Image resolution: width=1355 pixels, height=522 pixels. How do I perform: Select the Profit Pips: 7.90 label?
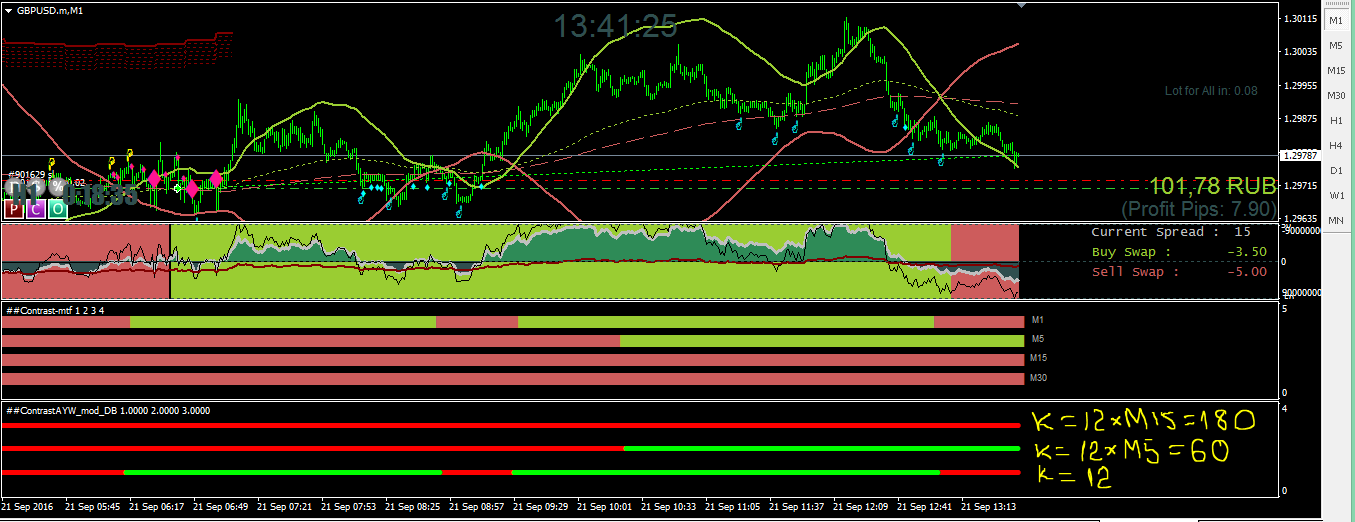tap(1199, 209)
